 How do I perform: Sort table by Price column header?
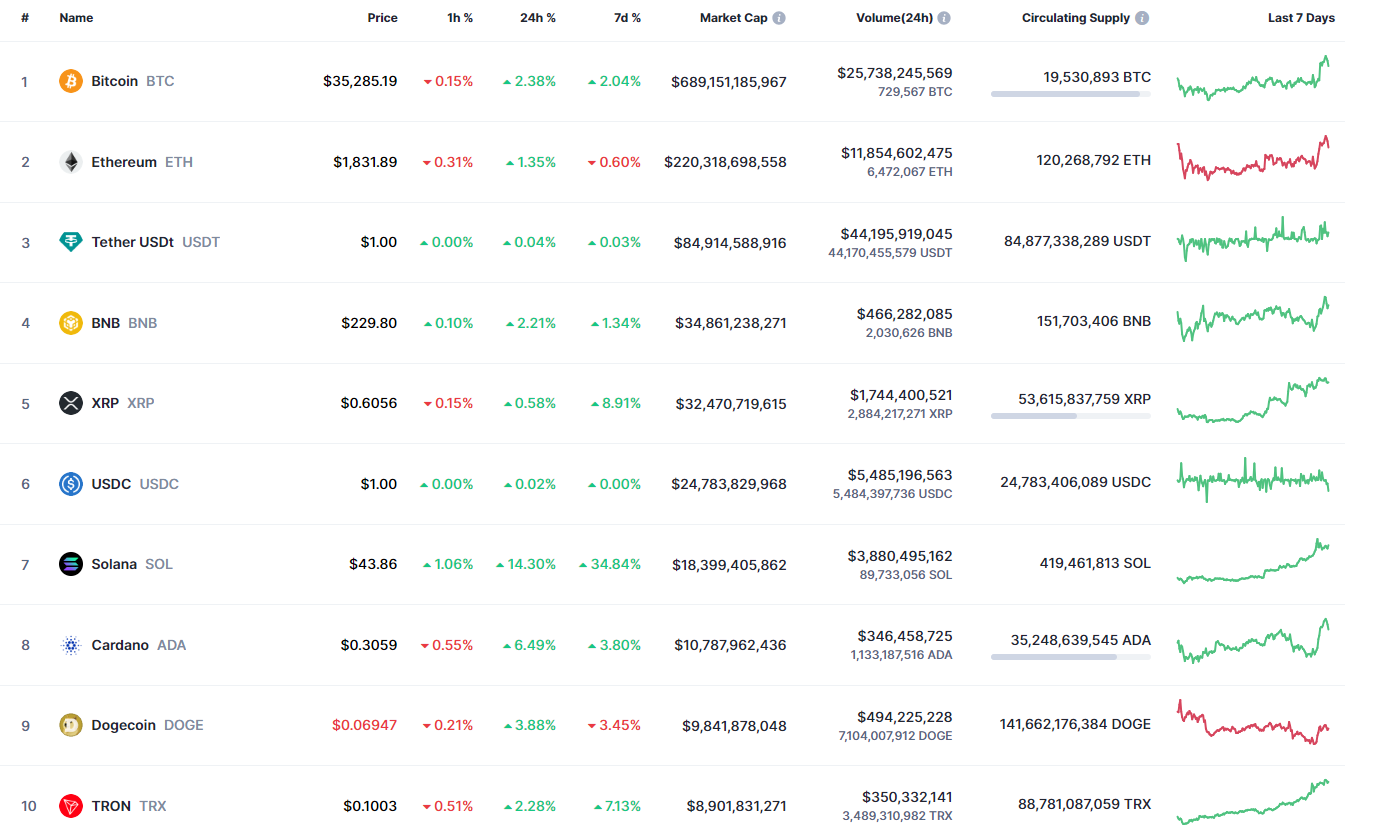[x=382, y=18]
